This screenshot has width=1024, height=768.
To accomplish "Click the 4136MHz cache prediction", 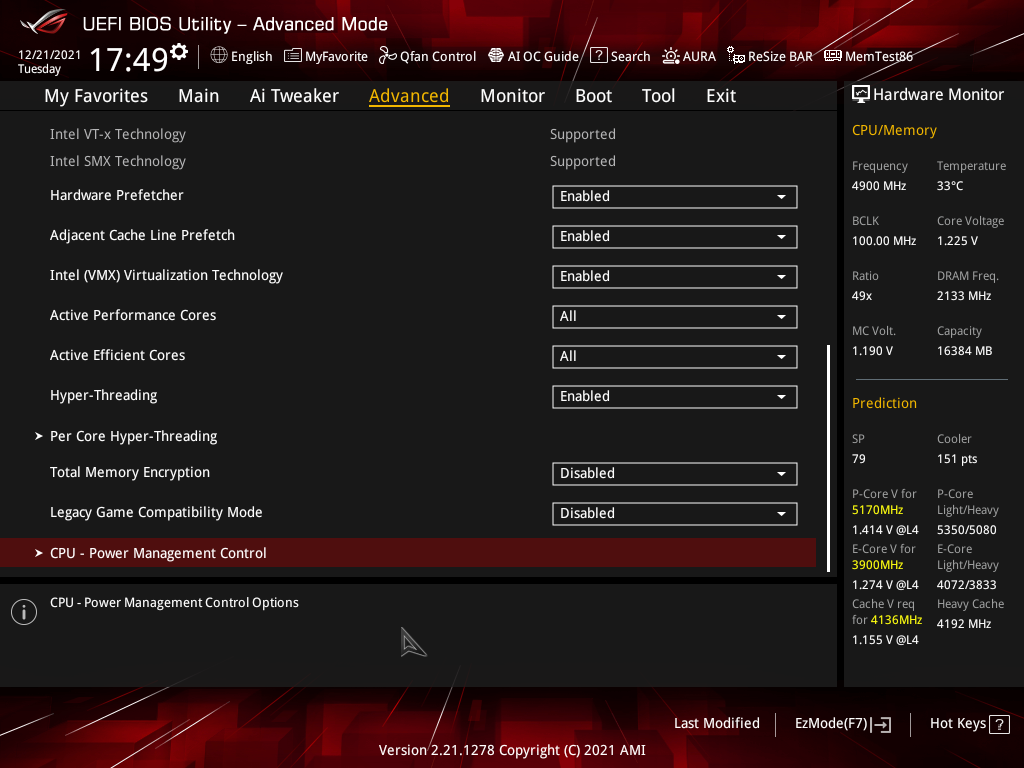I will click(x=896, y=620).
